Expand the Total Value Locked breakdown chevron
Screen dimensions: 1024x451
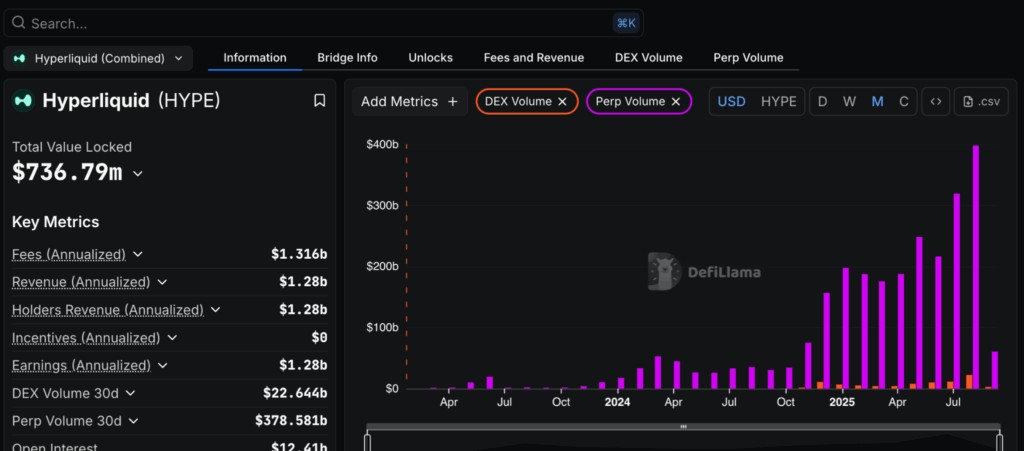pos(138,174)
